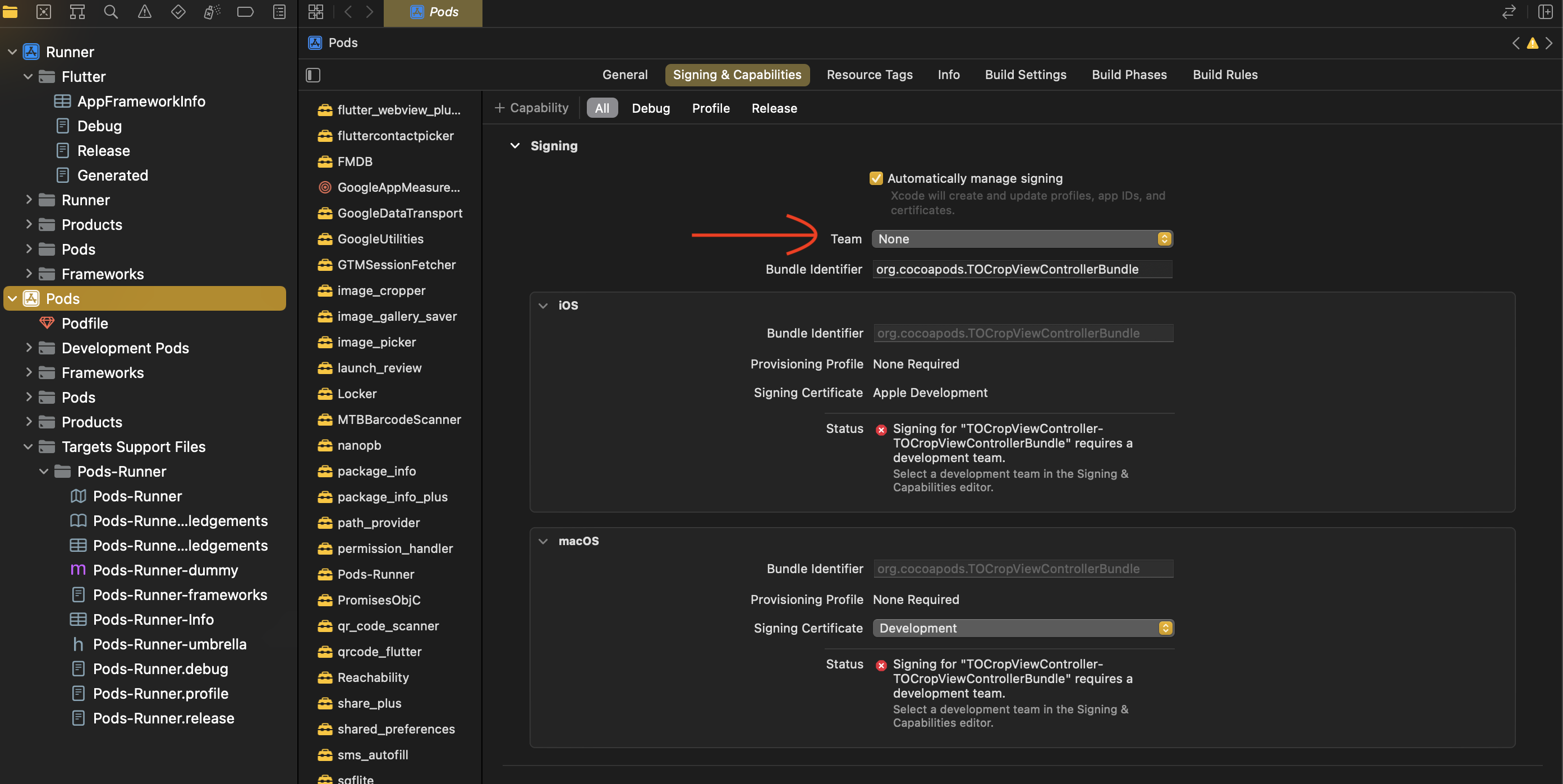Go forward with the editor forward arrow
This screenshot has height=784, width=1563.
click(x=370, y=12)
